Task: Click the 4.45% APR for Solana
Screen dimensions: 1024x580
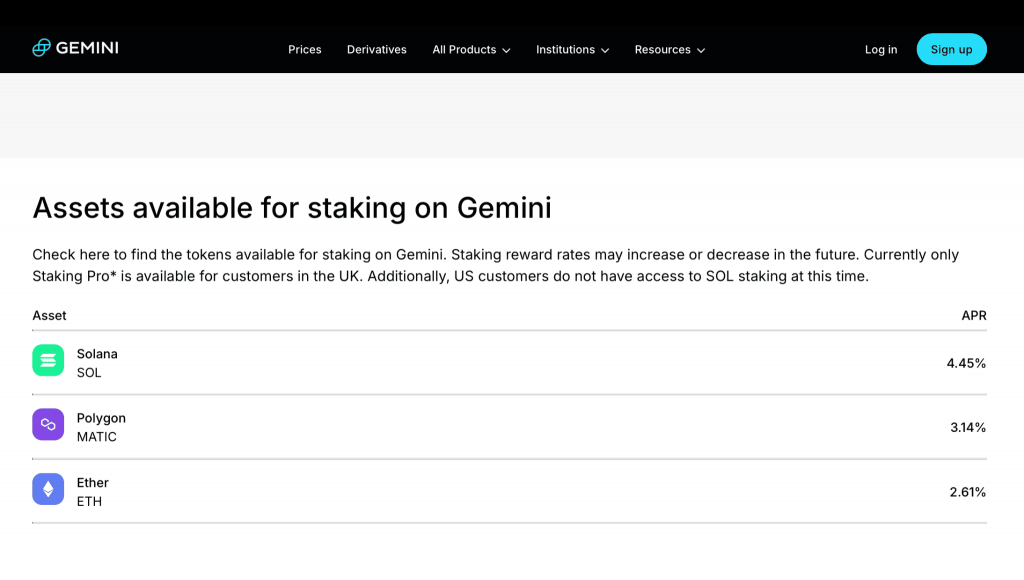Action: coord(967,363)
